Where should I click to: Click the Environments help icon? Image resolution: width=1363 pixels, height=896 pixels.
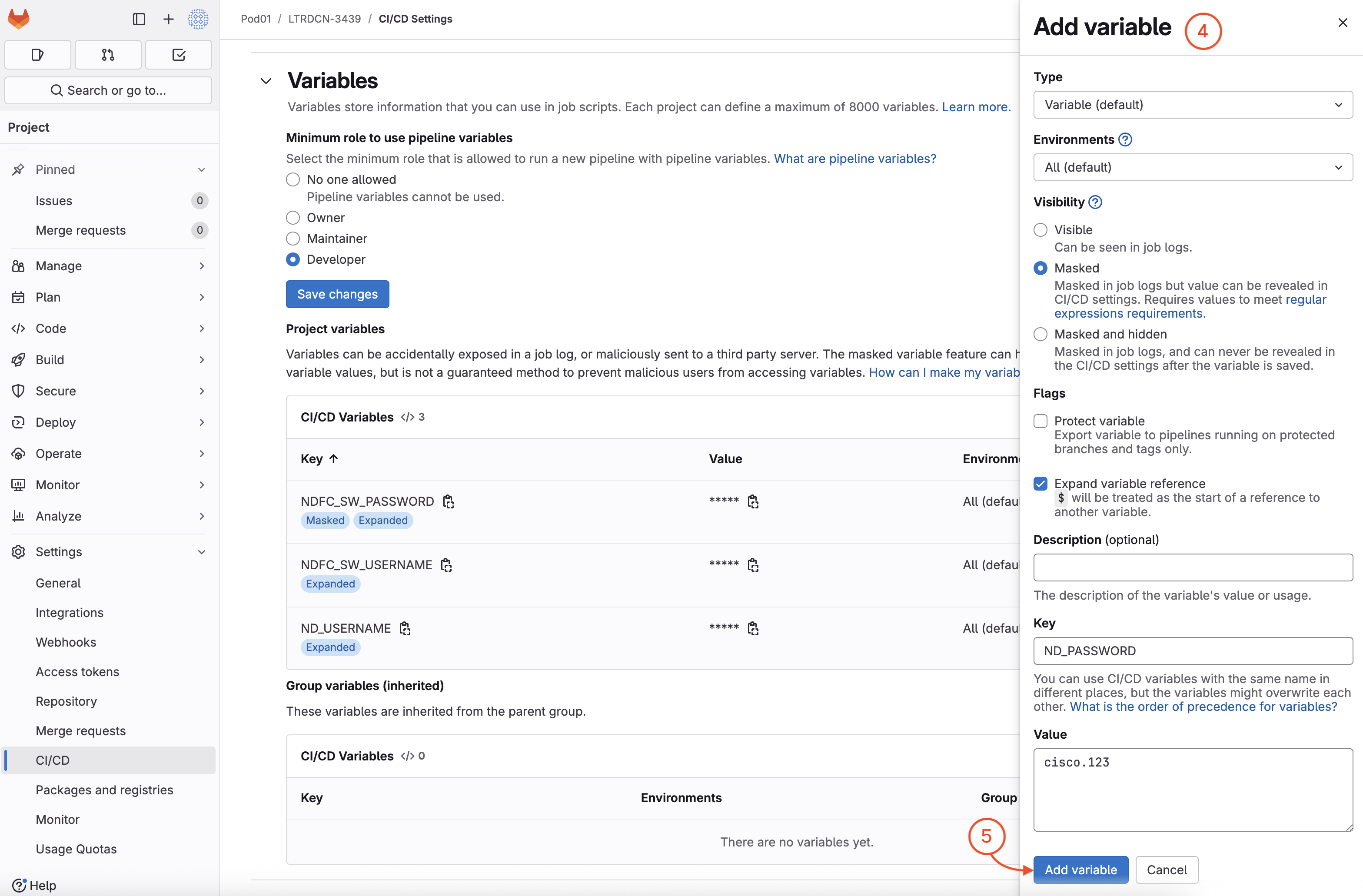coord(1125,139)
